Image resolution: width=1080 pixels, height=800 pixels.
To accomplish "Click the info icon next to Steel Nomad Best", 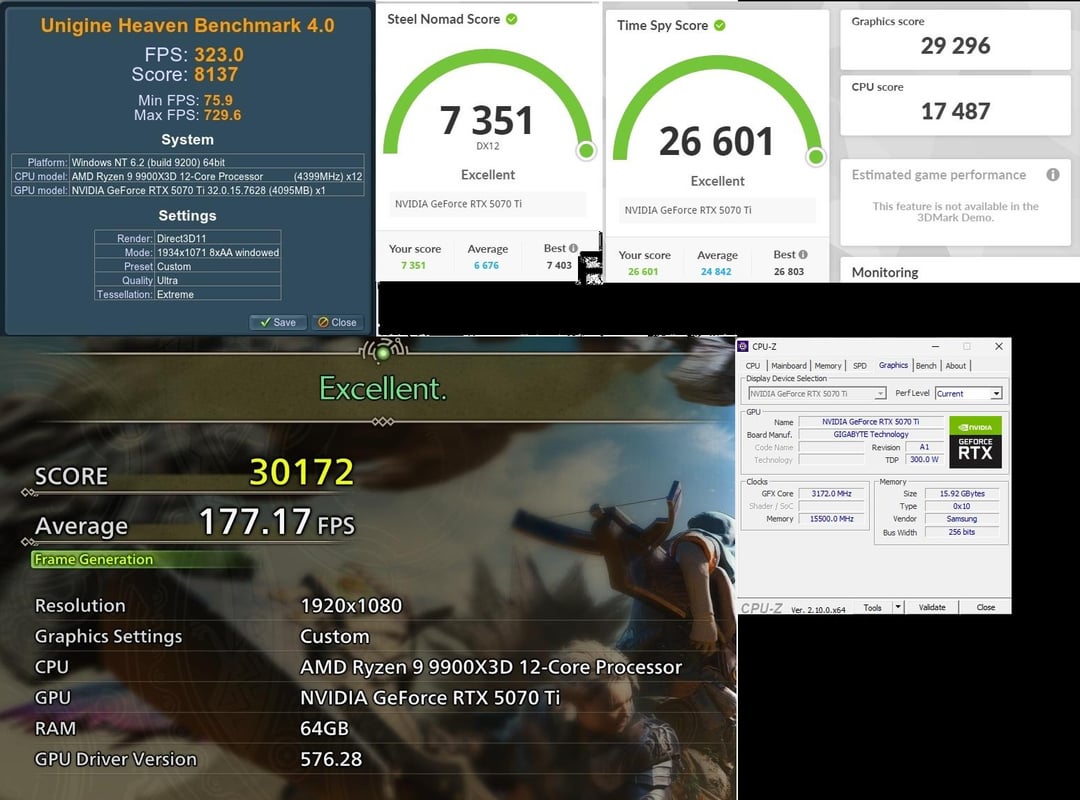I will coord(573,248).
